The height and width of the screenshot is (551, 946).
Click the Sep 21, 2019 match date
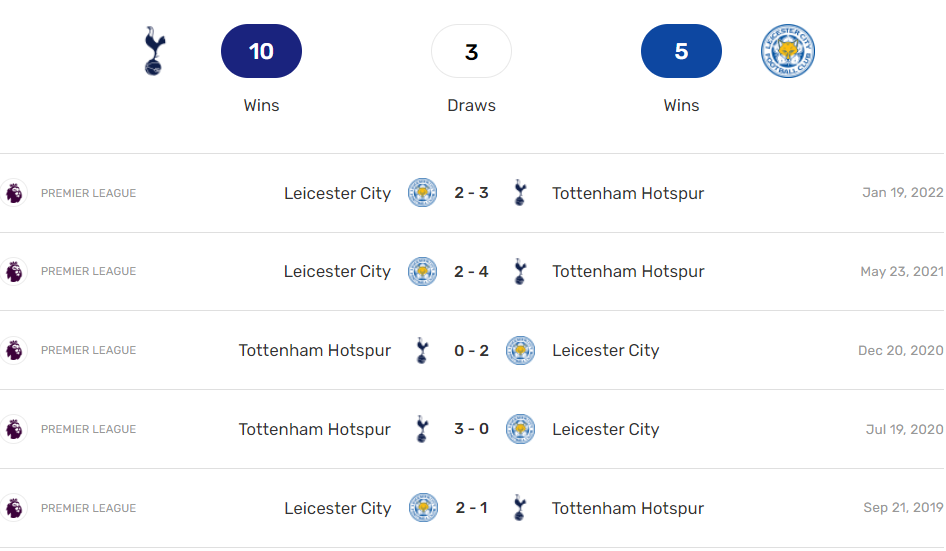pos(903,508)
